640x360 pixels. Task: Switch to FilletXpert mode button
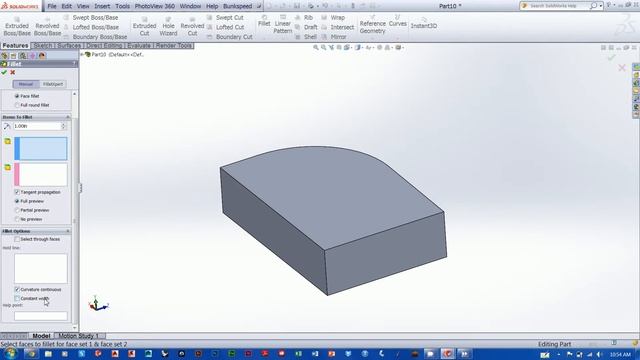53,84
